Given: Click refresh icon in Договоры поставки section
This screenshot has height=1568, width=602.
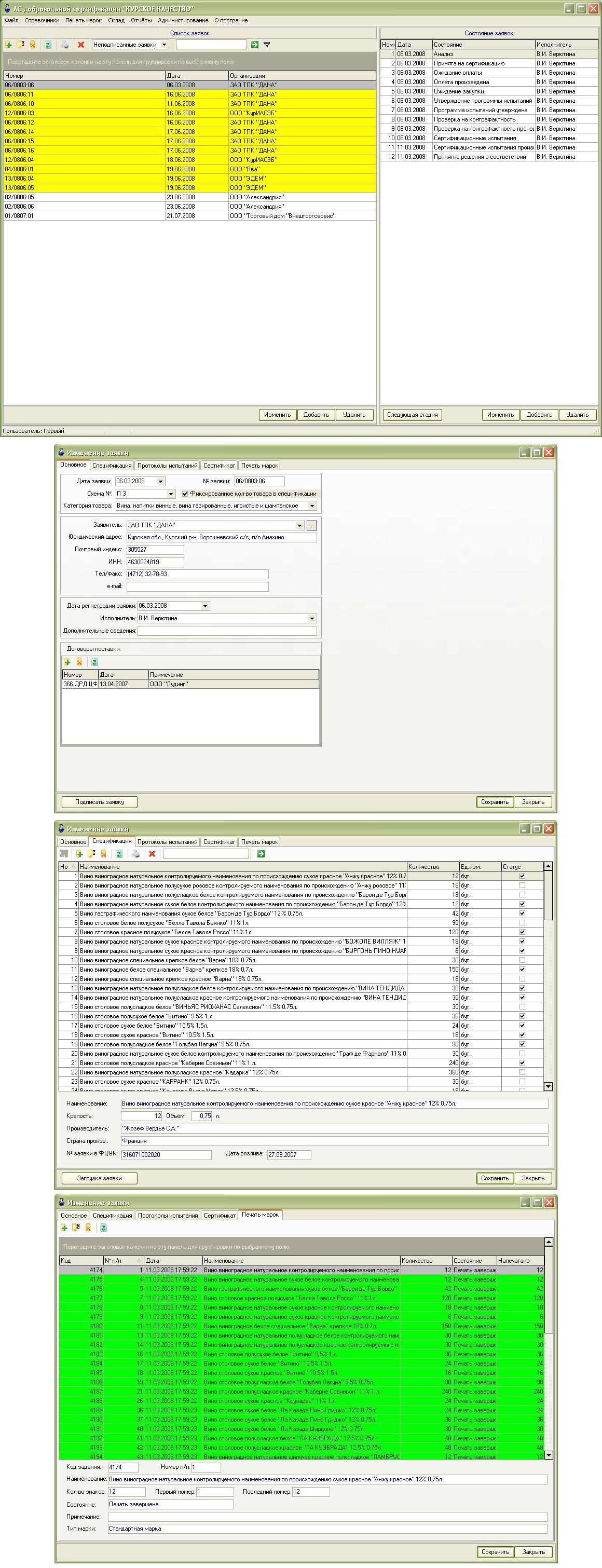Looking at the screenshot, I should pyautogui.click(x=94, y=662).
